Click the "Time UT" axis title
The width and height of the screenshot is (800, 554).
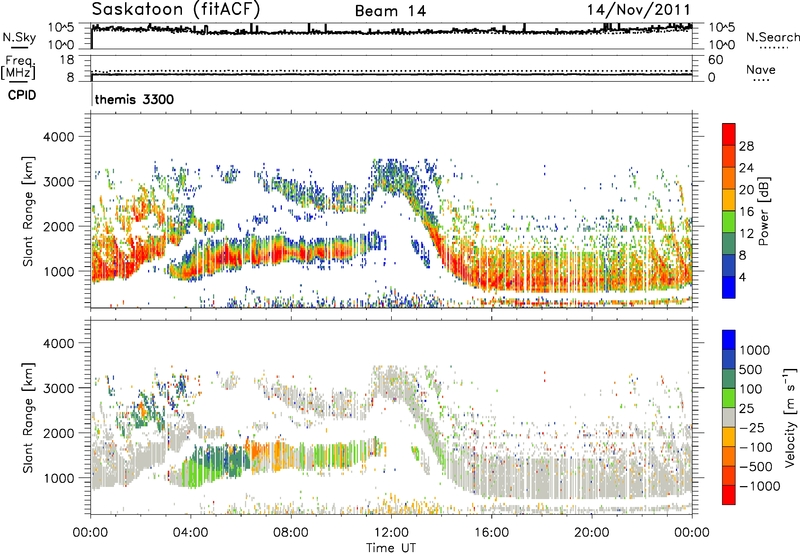pyautogui.click(x=391, y=548)
